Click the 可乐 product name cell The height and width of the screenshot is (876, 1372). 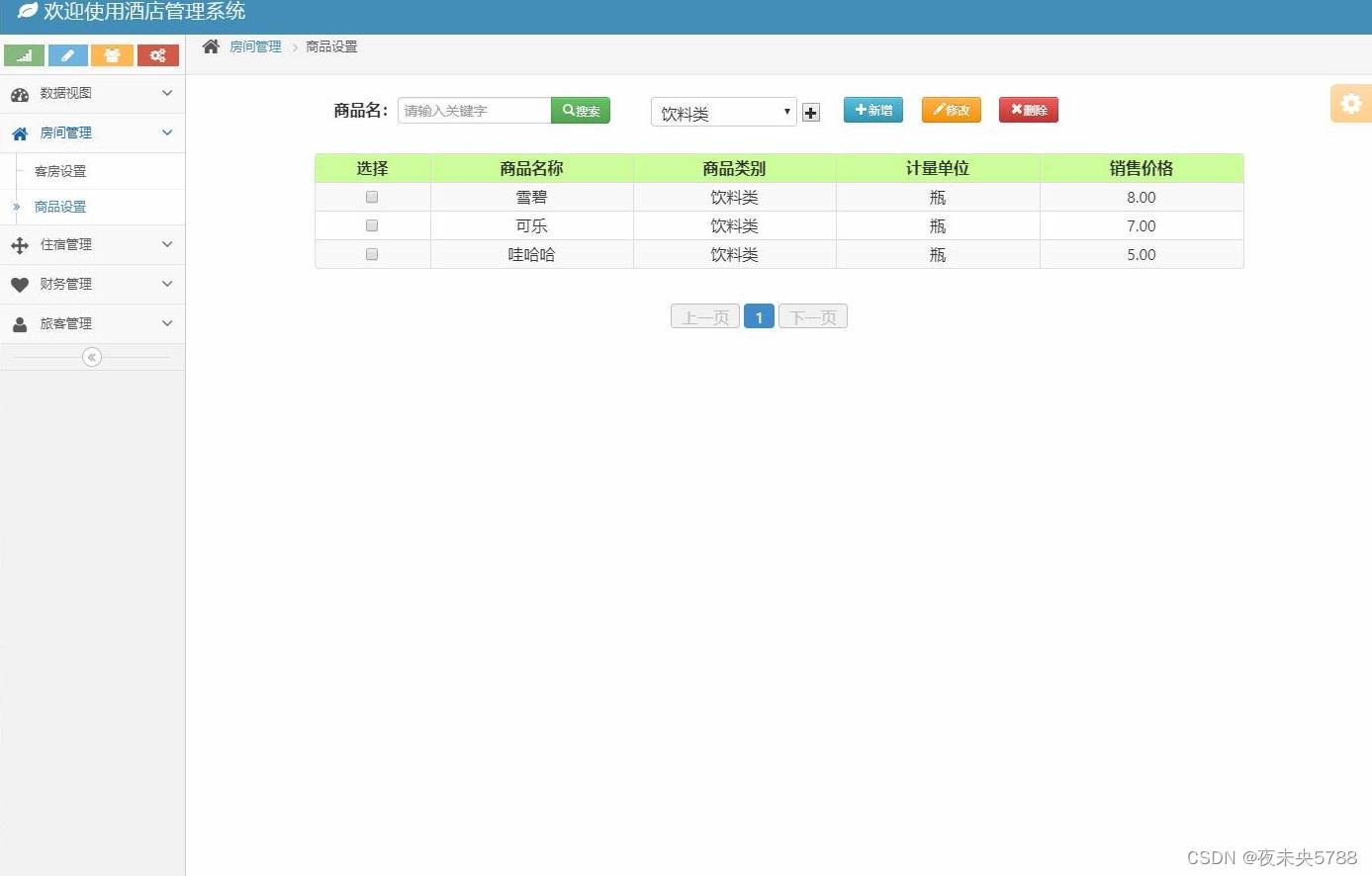tap(532, 225)
